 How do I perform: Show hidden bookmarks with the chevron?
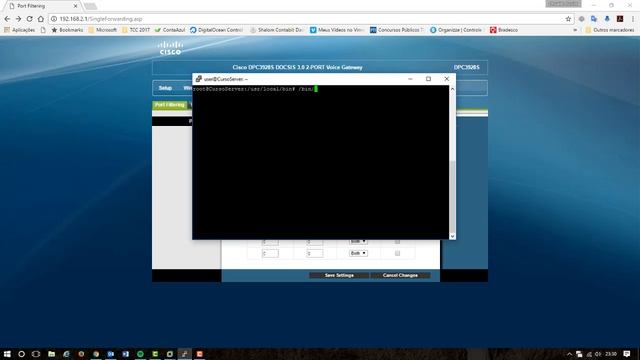coord(575,30)
